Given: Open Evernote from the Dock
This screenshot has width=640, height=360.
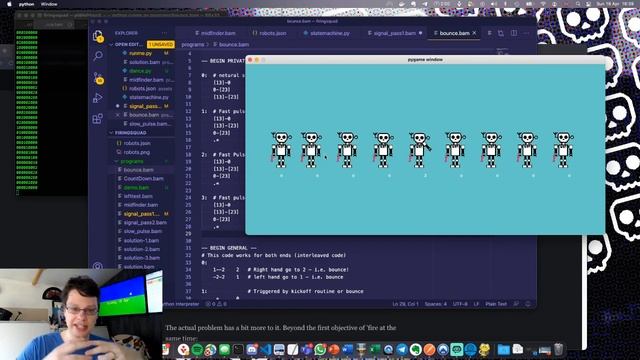Looking at the screenshot, I should coord(416,349).
